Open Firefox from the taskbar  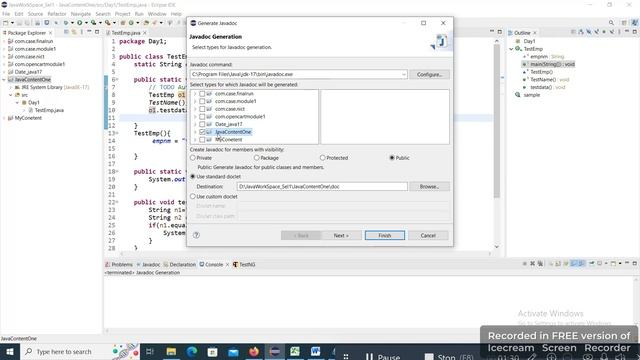[x=254, y=351]
